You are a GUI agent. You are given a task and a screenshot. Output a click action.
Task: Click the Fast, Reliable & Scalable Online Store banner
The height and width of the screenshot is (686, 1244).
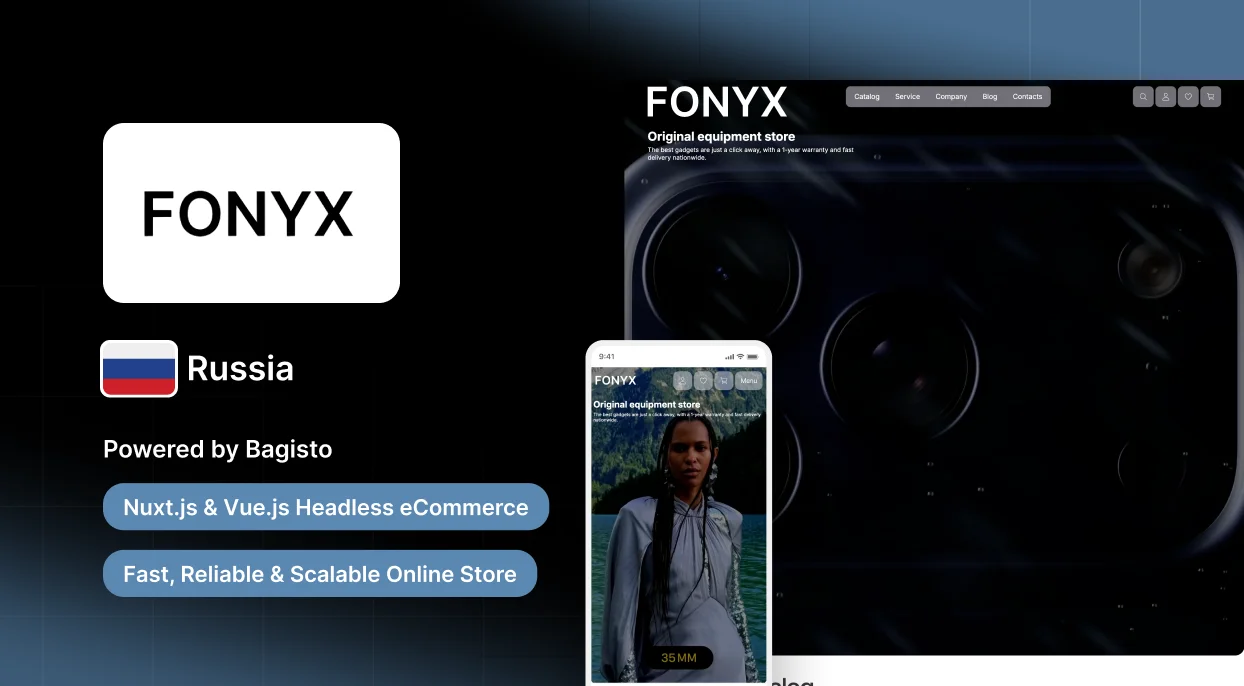pyautogui.click(x=320, y=573)
